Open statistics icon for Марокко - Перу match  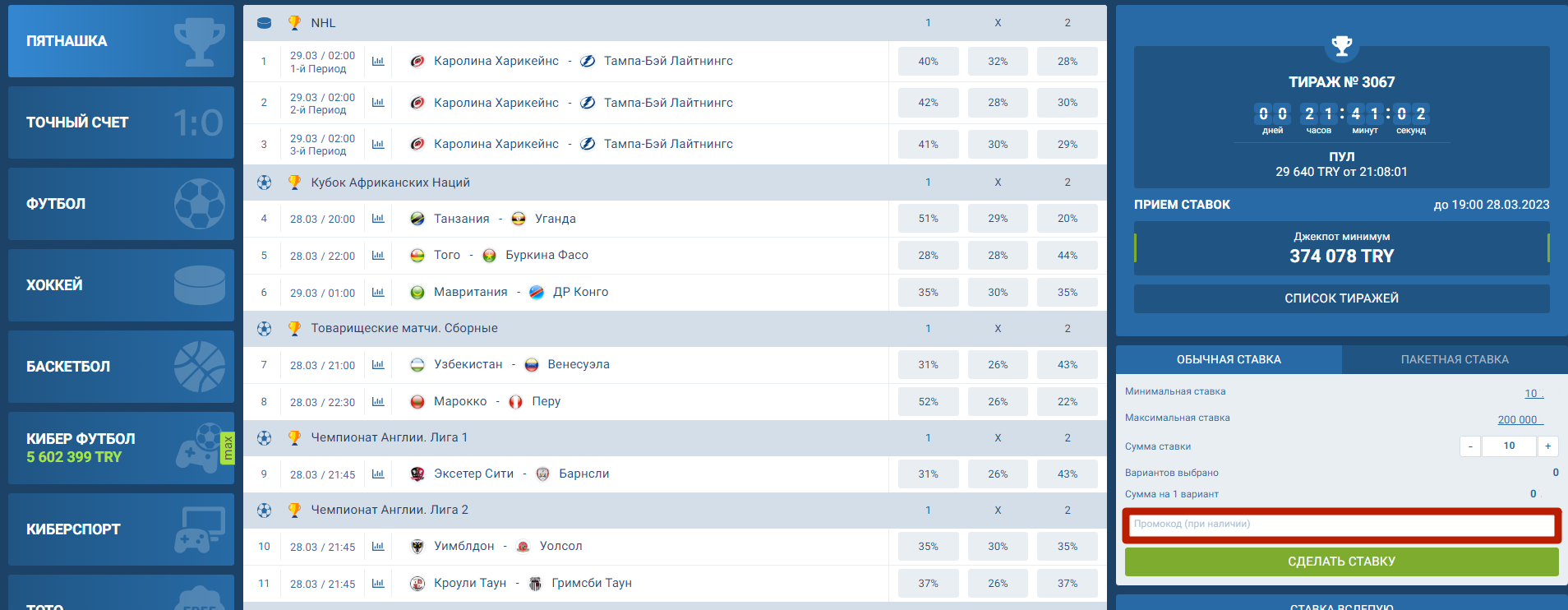click(378, 401)
